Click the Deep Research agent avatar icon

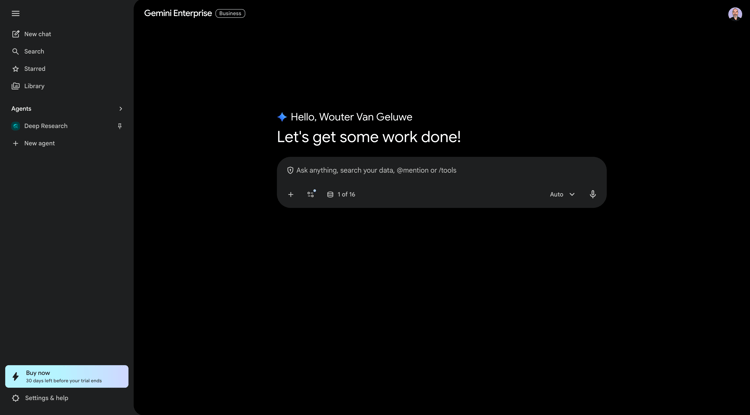click(x=15, y=126)
